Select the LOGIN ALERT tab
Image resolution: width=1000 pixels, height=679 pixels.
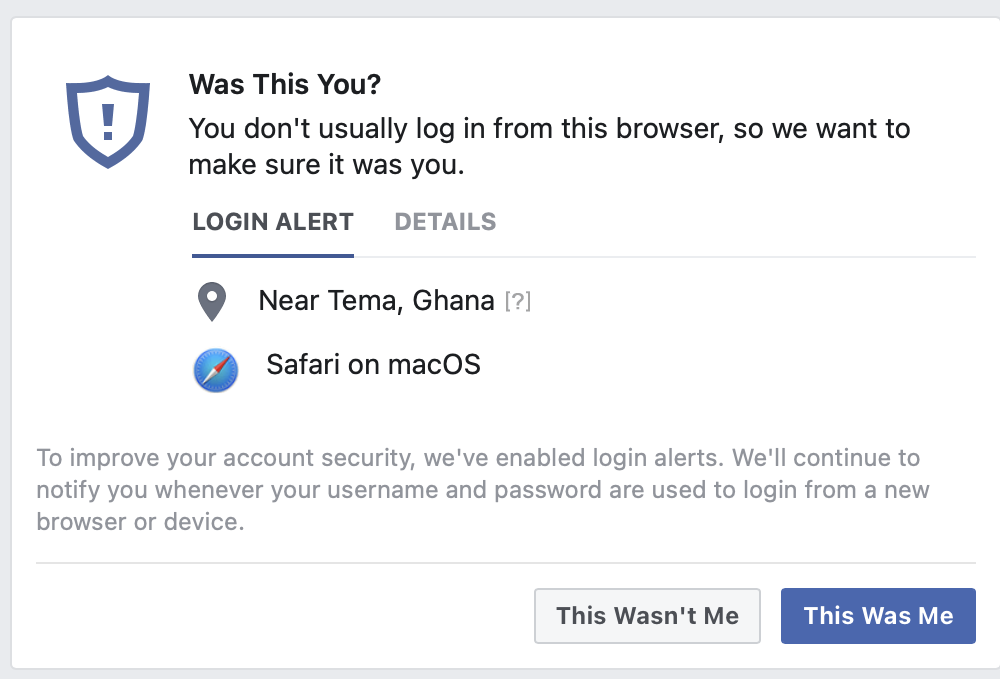(273, 222)
